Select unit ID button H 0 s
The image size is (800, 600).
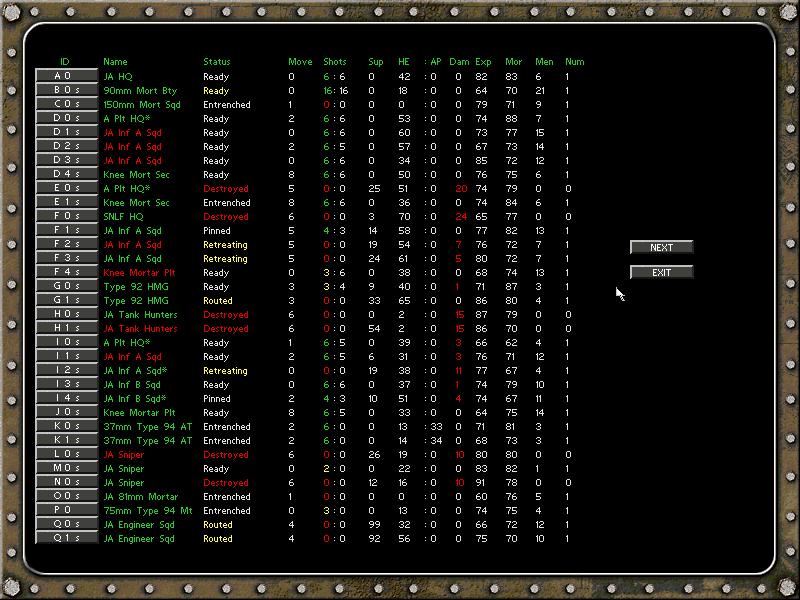[66, 314]
